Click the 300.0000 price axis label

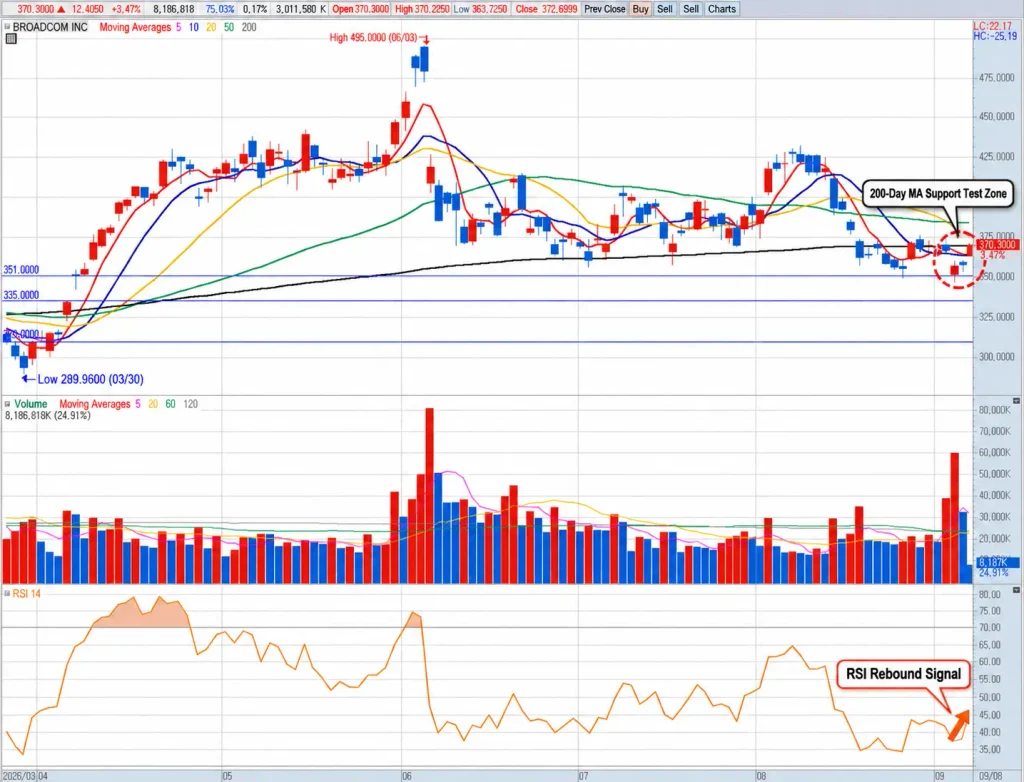tap(997, 357)
